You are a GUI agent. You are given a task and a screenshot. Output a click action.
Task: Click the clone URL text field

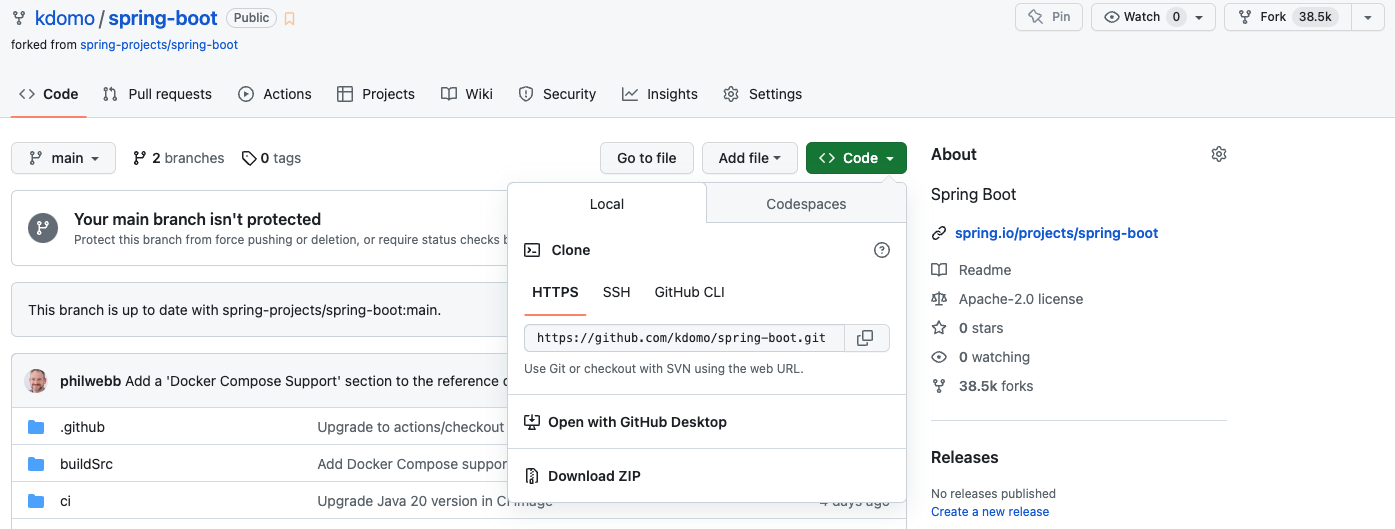[684, 338]
